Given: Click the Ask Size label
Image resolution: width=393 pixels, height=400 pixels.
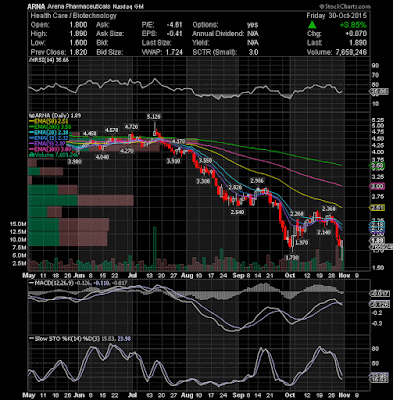Looking at the screenshot, I should (110, 34).
